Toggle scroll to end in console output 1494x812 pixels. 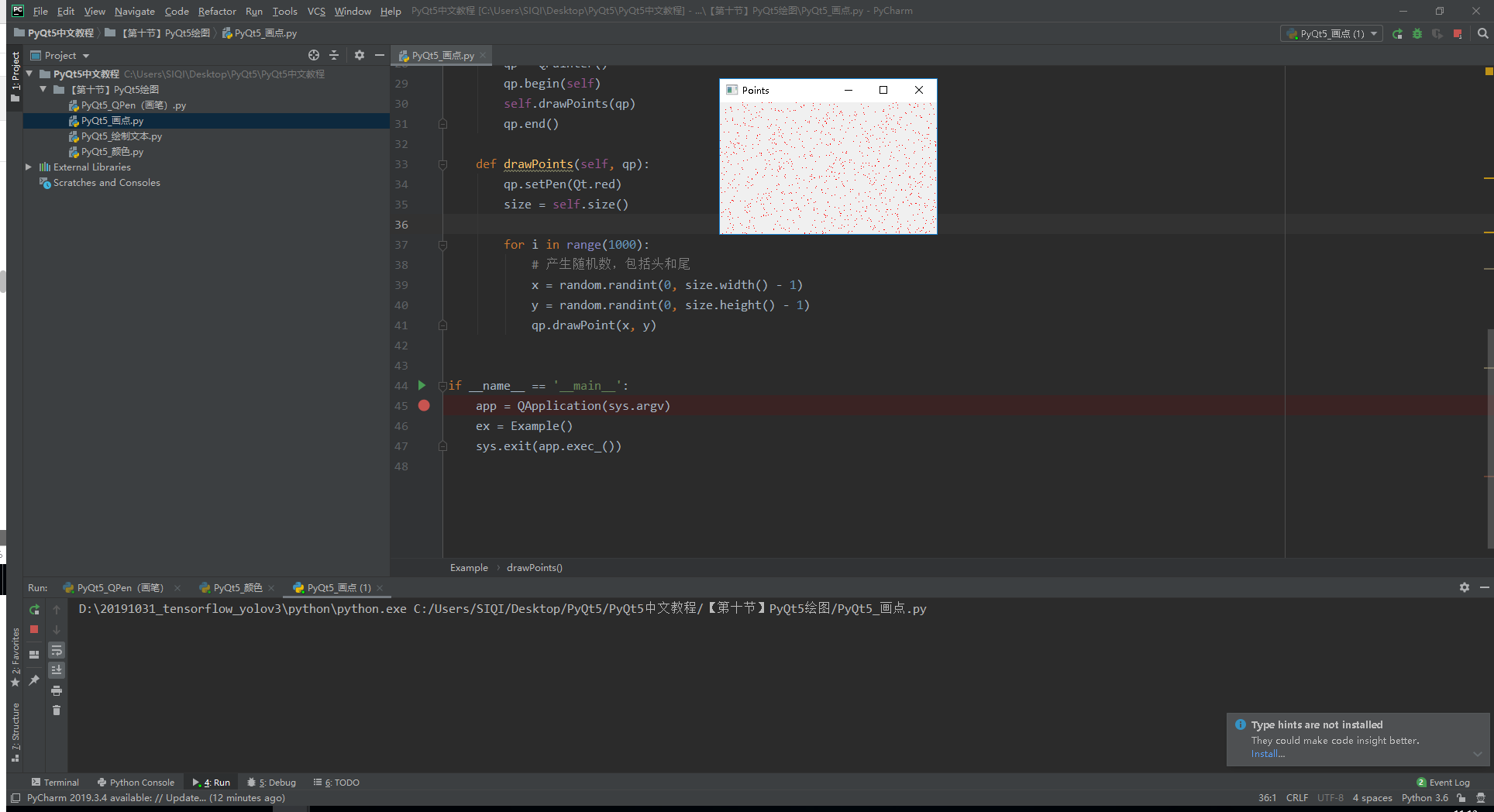57,670
